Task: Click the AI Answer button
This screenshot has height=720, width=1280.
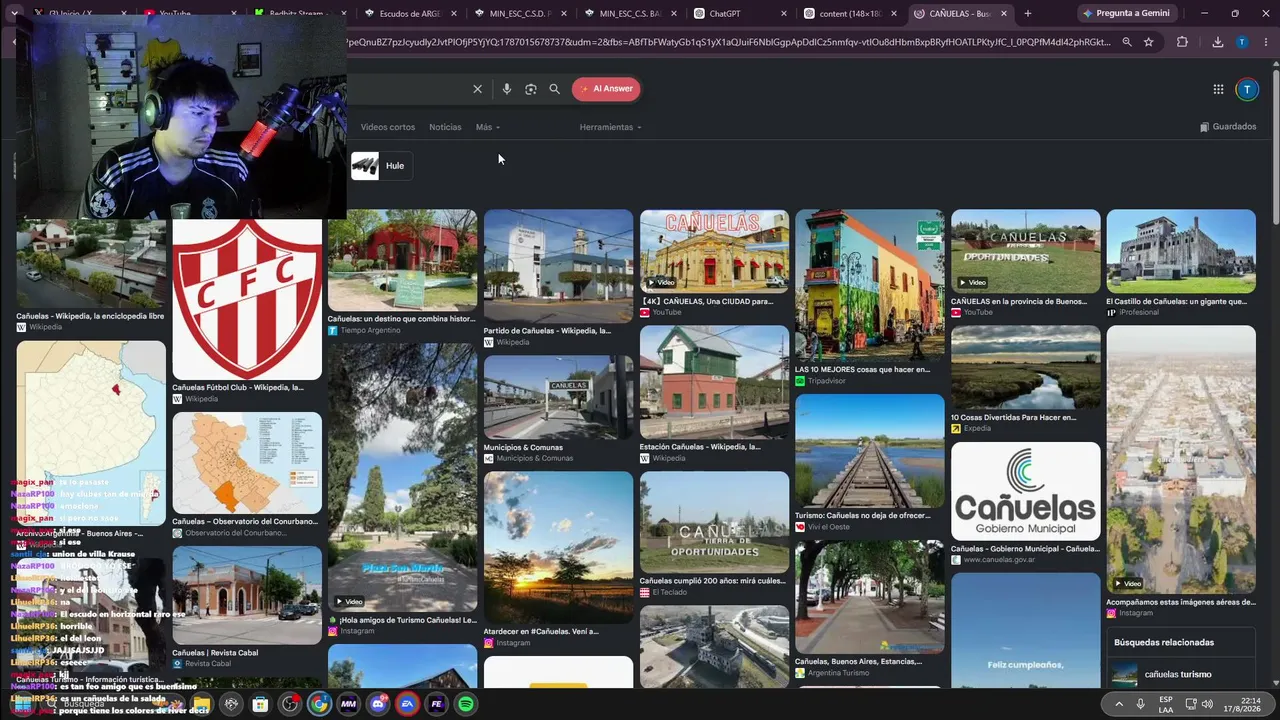Action: pyautogui.click(x=606, y=89)
